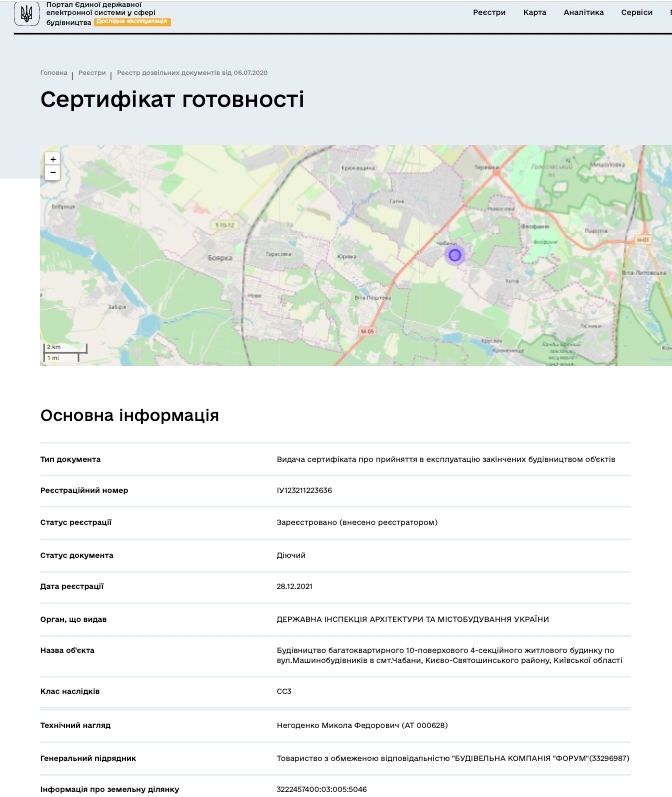The width and height of the screenshot is (672, 797).
Task: Click the Боярка town label on the map
Action: [220, 258]
